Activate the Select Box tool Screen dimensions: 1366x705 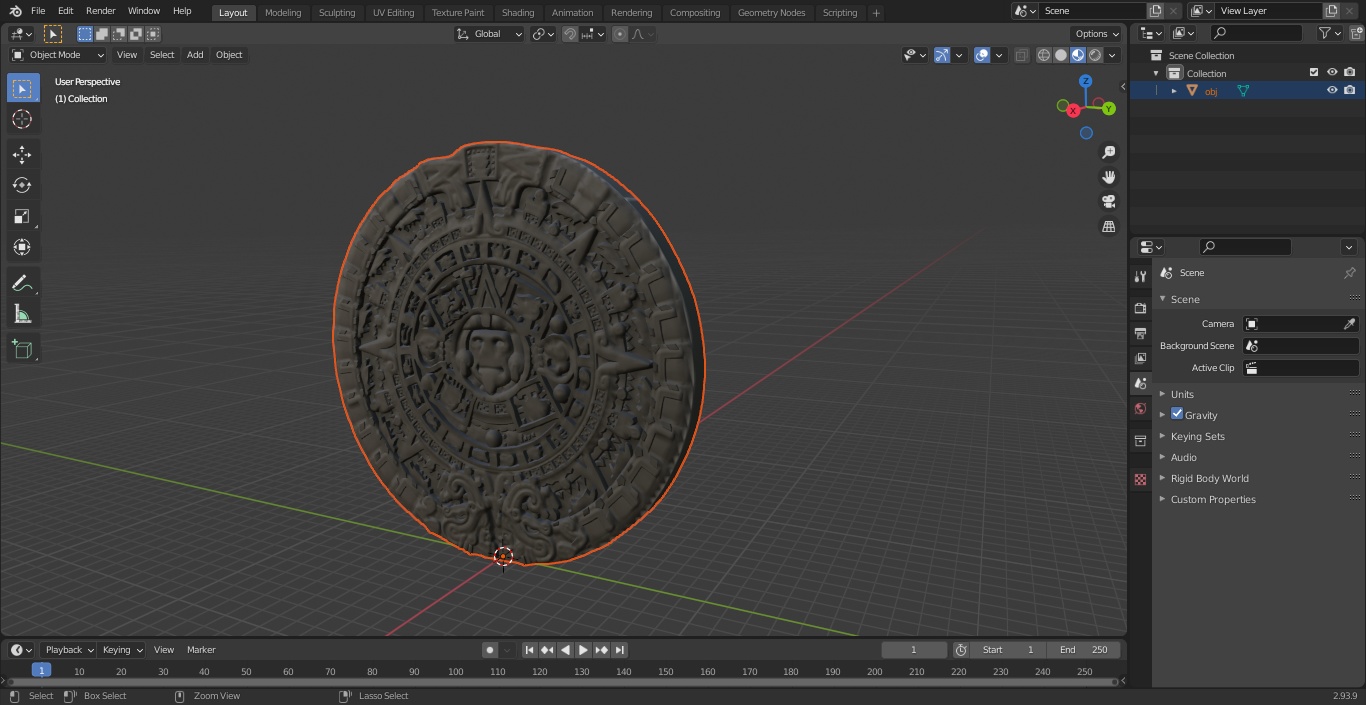[22, 88]
